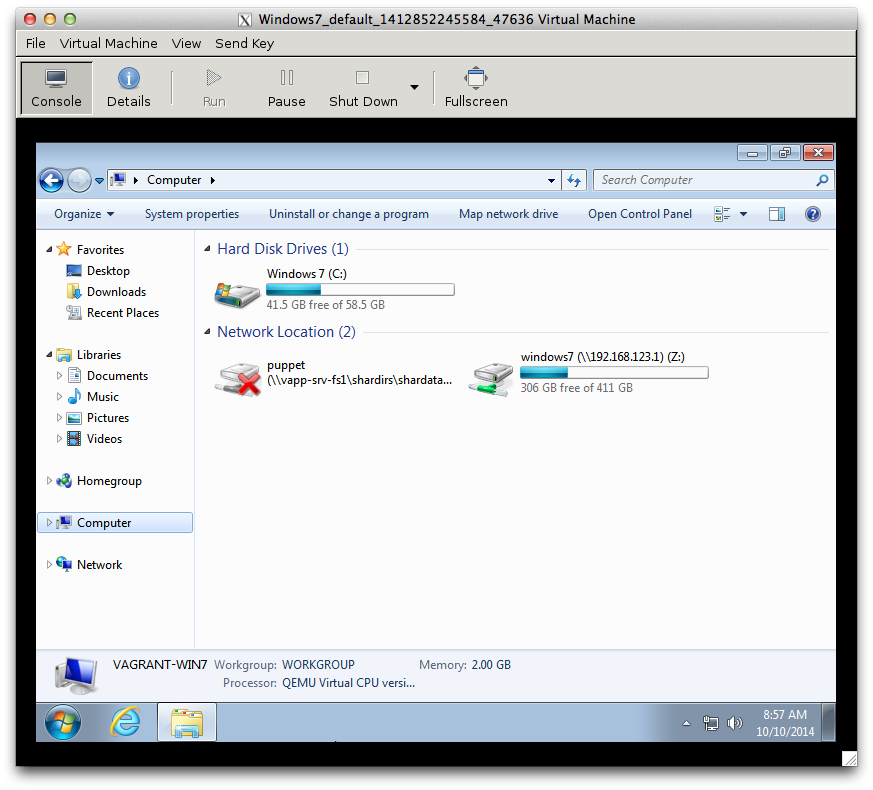Viewport: 873px width, 790px height.
Task: Collapse the Network Location group
Action: (207, 332)
